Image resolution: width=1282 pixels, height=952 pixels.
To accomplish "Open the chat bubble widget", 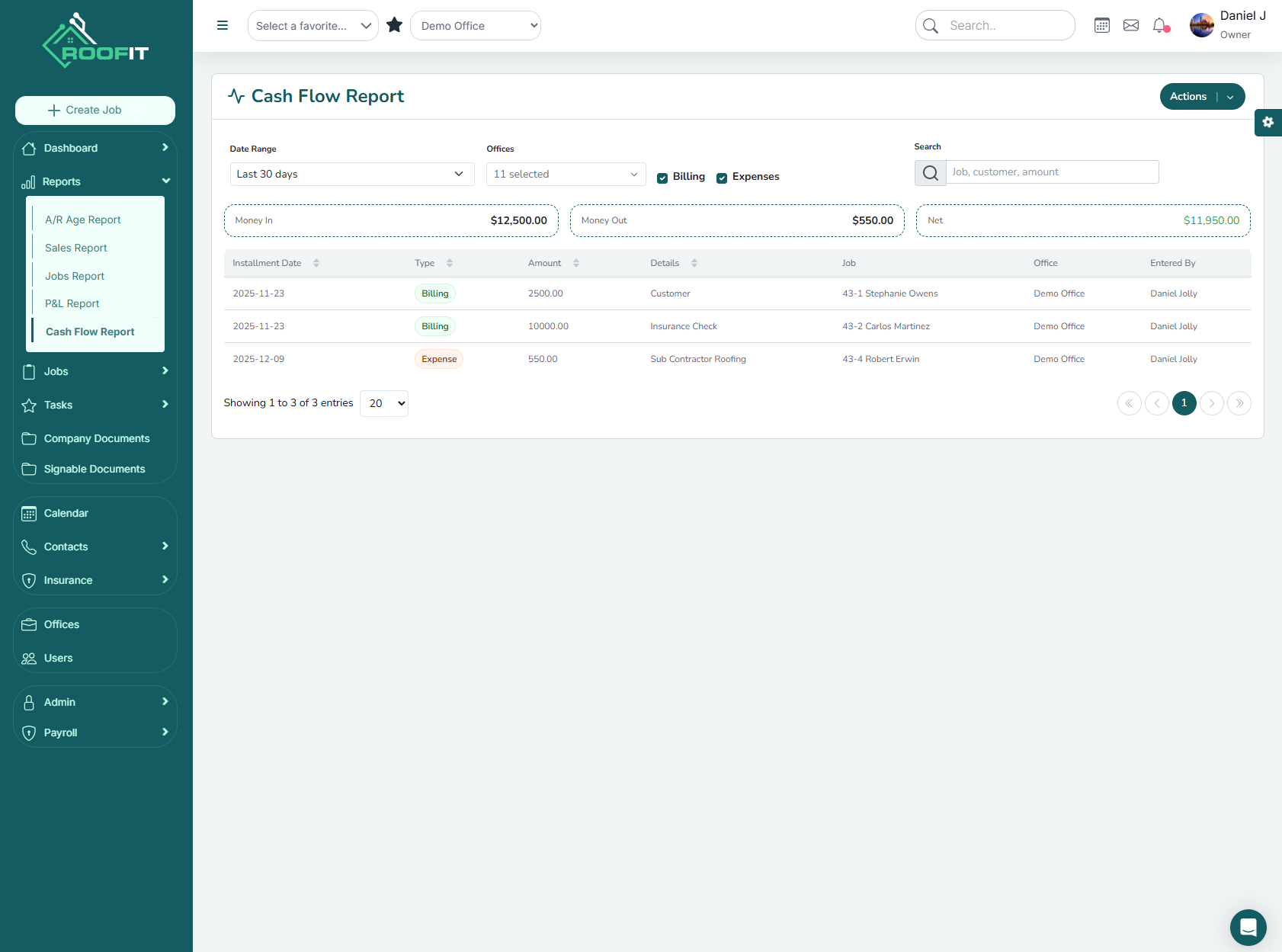I will point(1248,928).
